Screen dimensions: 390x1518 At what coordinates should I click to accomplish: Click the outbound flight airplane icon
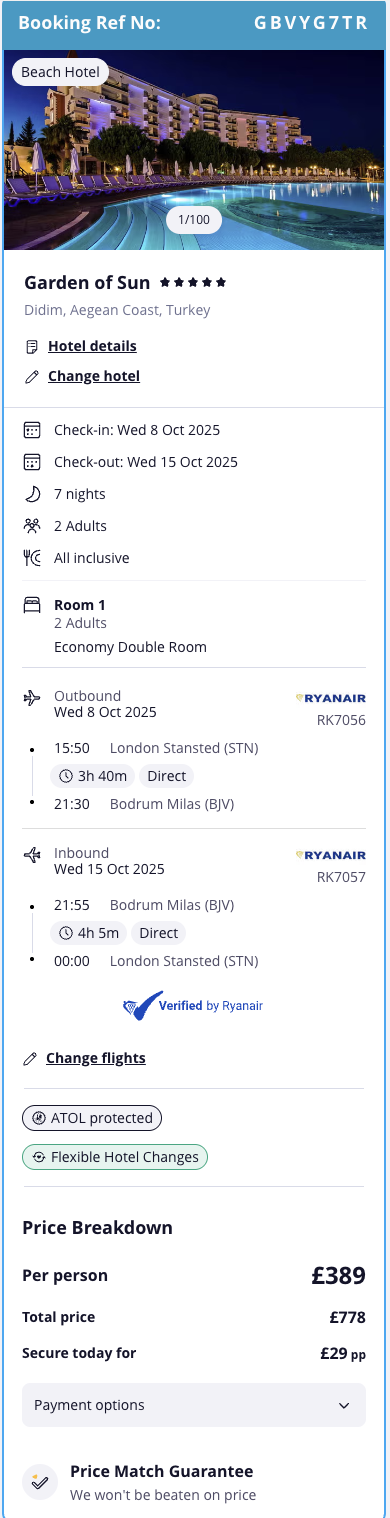pyautogui.click(x=32, y=697)
